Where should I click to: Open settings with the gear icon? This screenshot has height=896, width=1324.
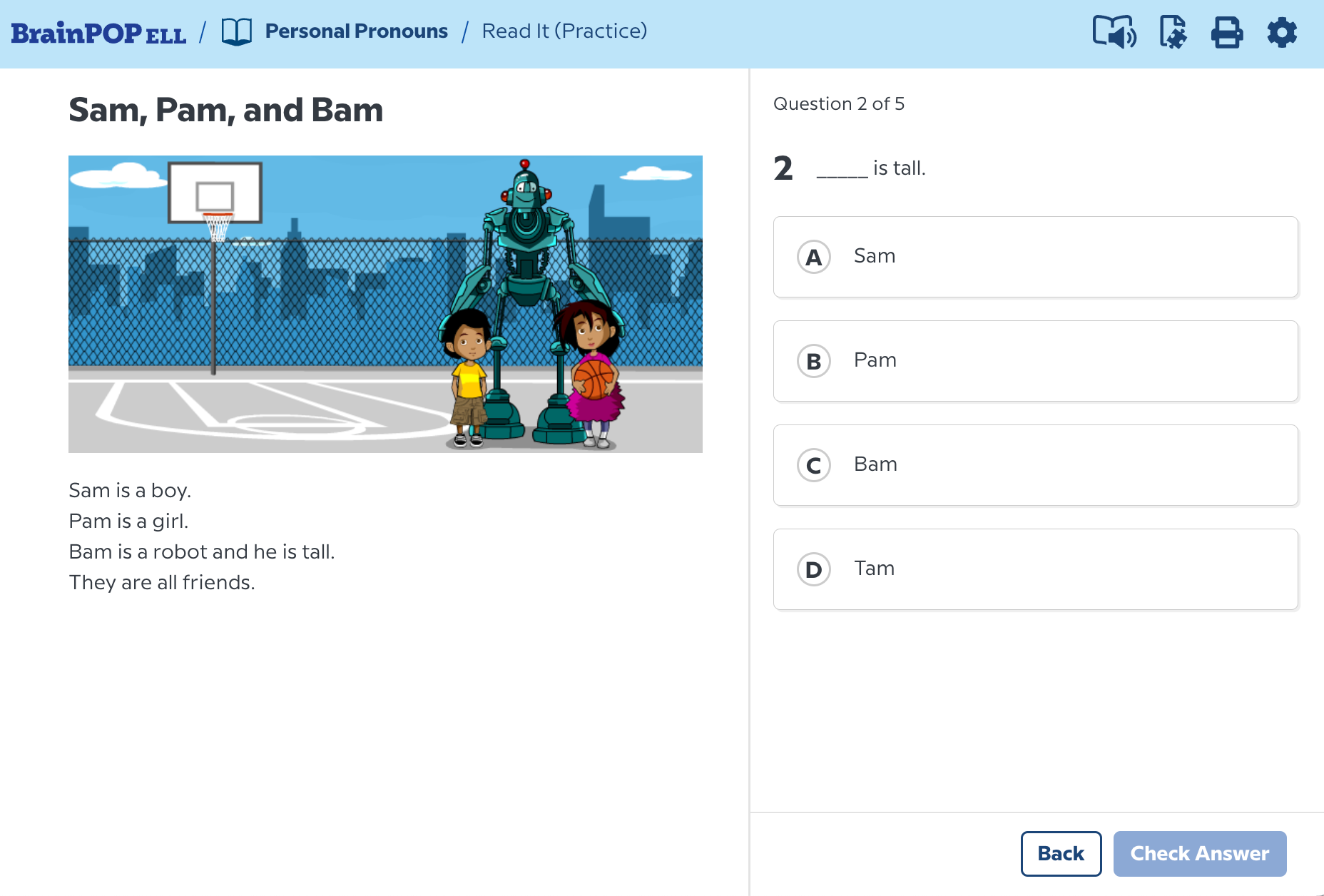point(1282,33)
